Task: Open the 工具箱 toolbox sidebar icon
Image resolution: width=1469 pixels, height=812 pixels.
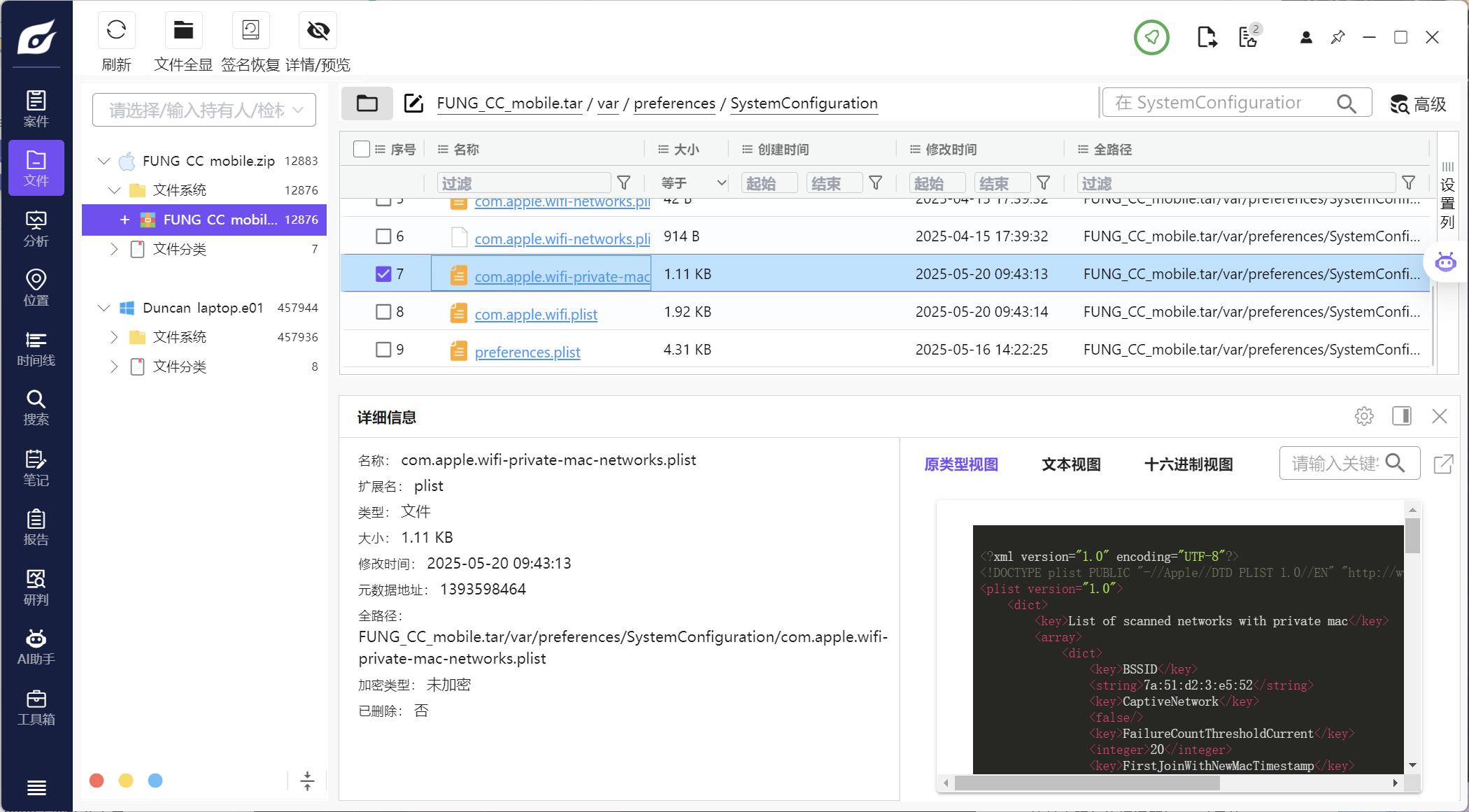Action: (x=36, y=707)
